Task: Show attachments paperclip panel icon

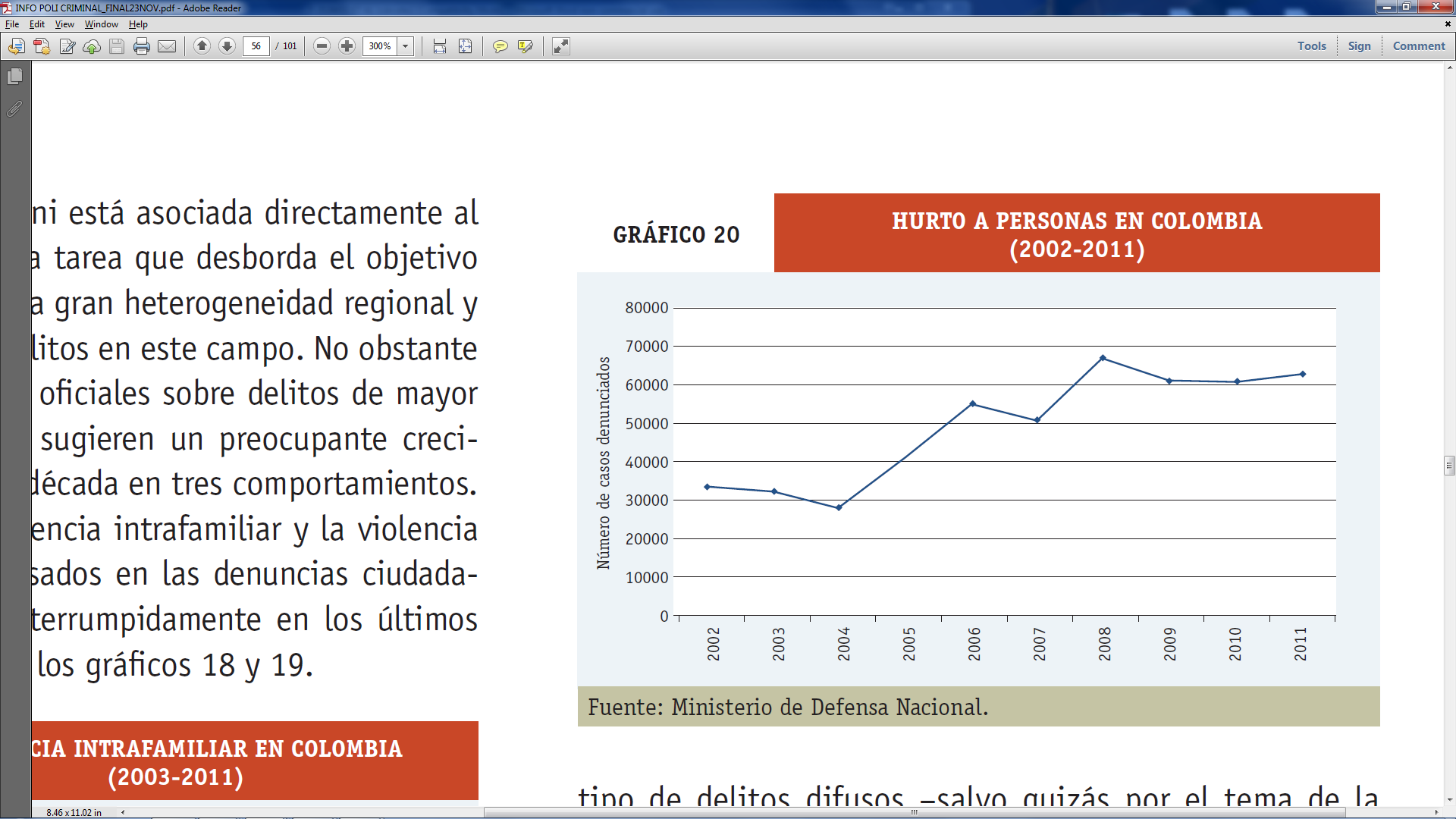Action: pos(15,109)
